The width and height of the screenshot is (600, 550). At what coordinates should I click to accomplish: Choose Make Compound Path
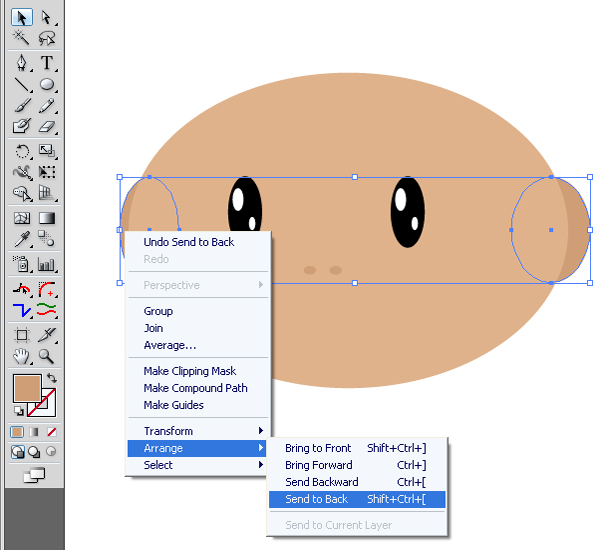pyautogui.click(x=196, y=388)
